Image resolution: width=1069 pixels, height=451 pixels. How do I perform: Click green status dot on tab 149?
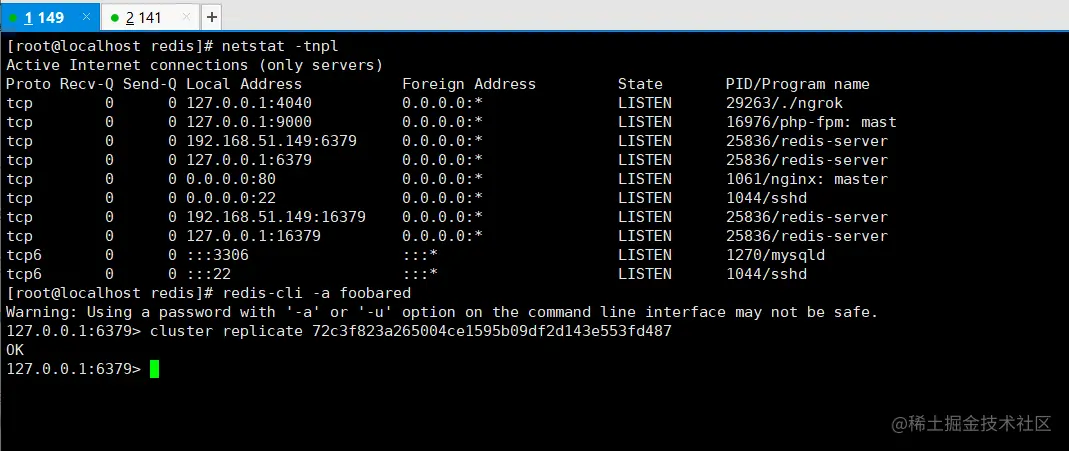(13, 18)
